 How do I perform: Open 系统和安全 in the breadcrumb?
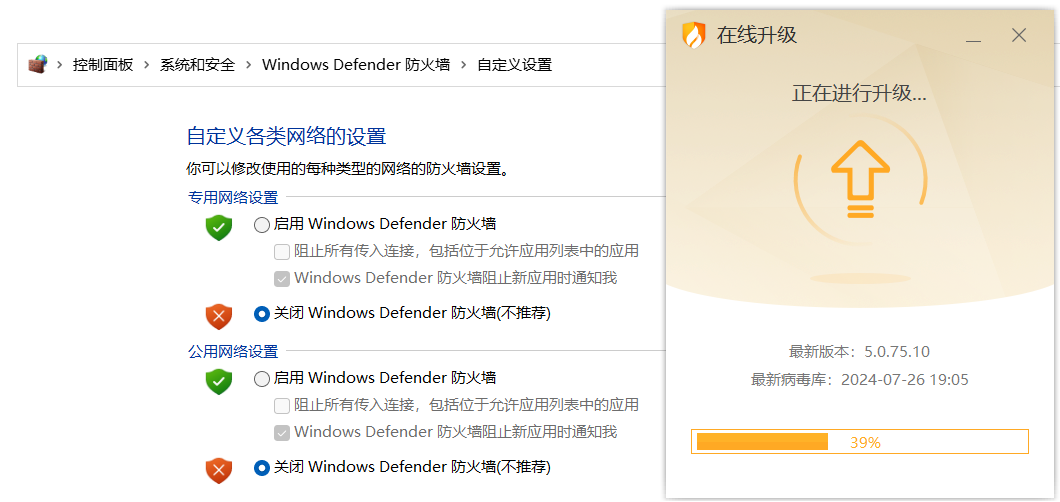pos(197,65)
